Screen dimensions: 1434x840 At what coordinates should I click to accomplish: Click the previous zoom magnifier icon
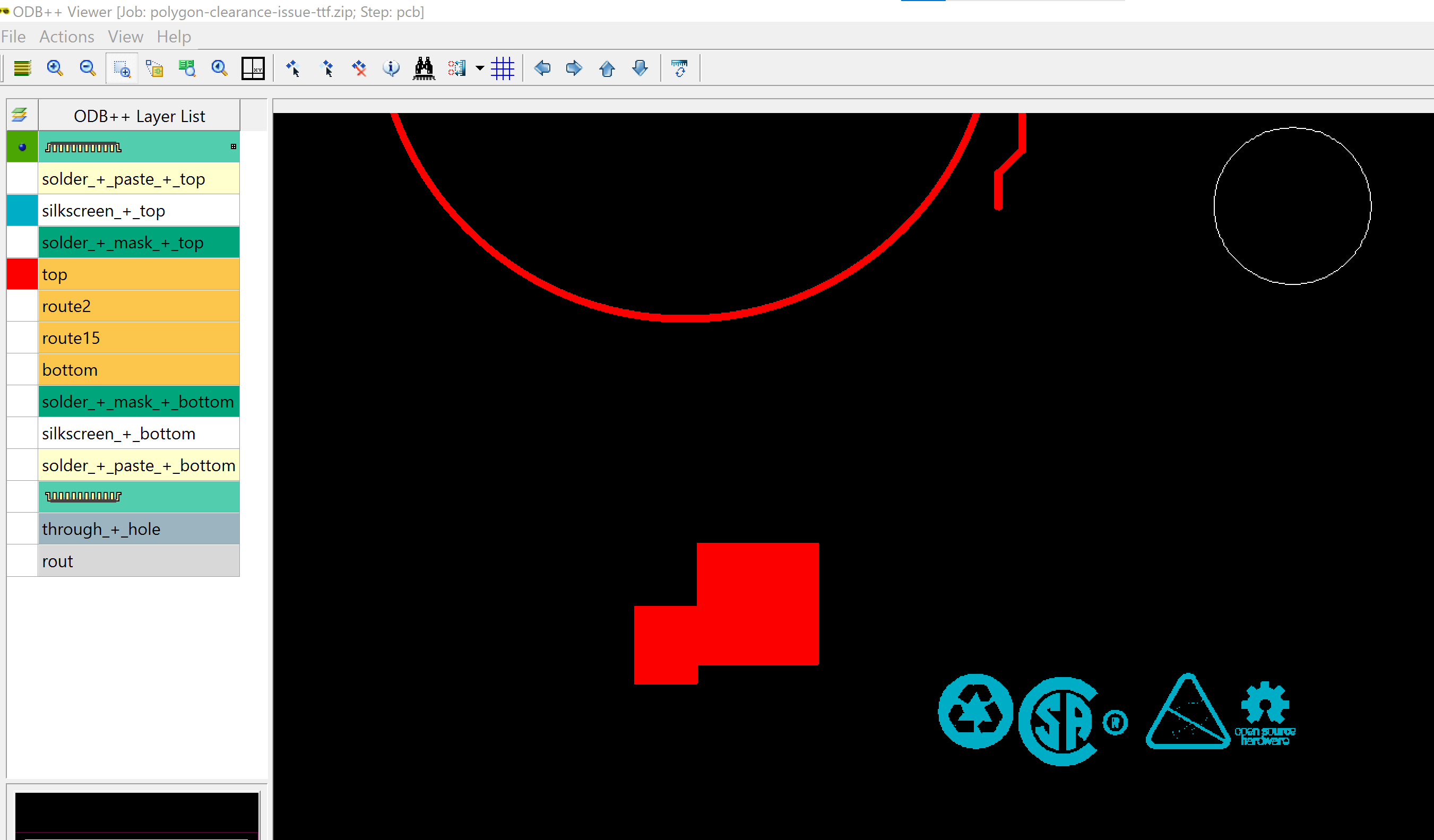[220, 68]
